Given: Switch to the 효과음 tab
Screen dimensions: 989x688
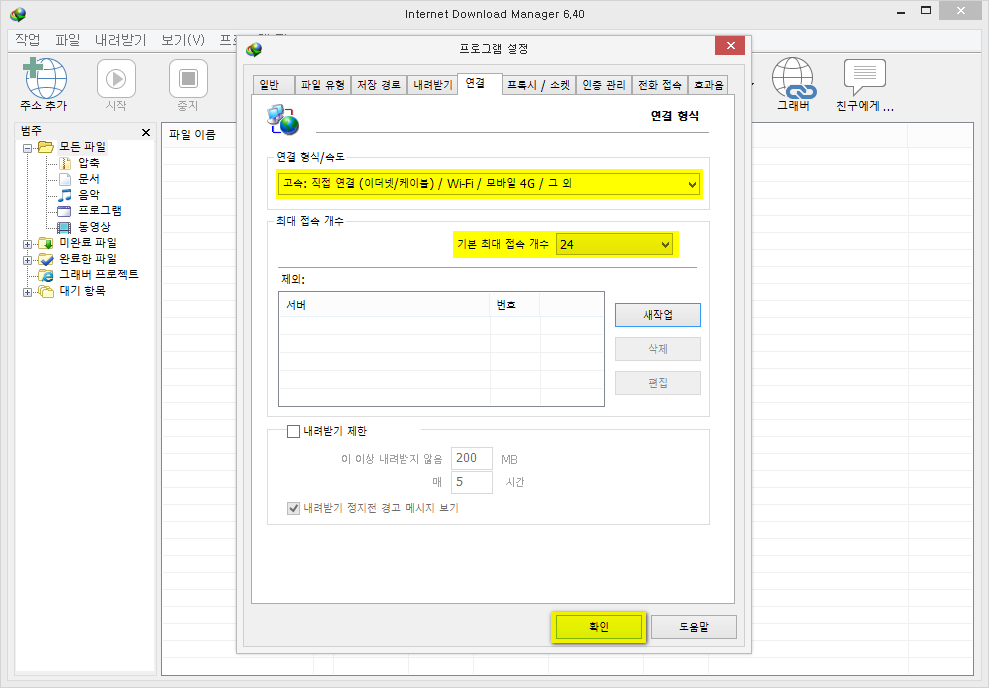Looking at the screenshot, I should 708,85.
